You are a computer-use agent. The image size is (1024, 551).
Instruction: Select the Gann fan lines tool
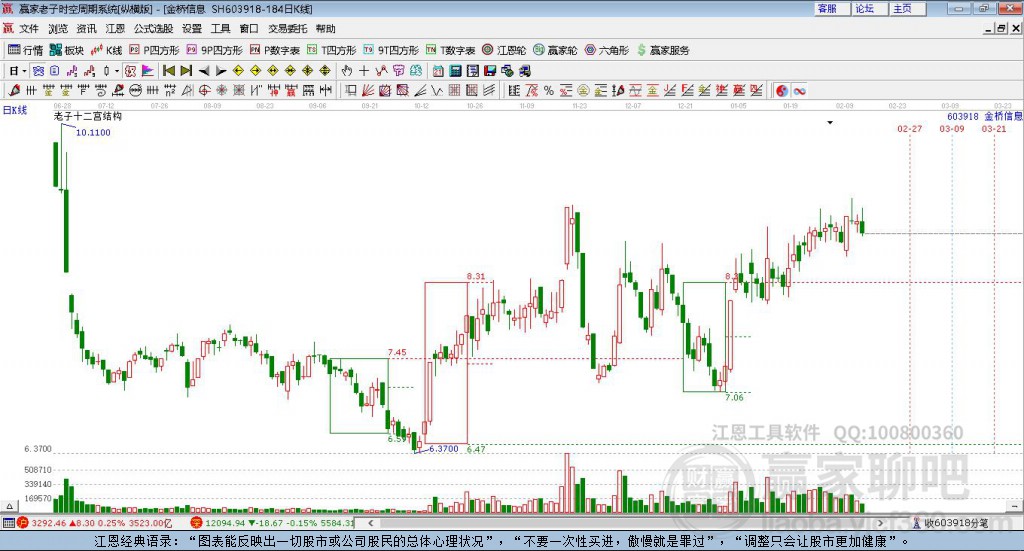click(x=368, y=91)
